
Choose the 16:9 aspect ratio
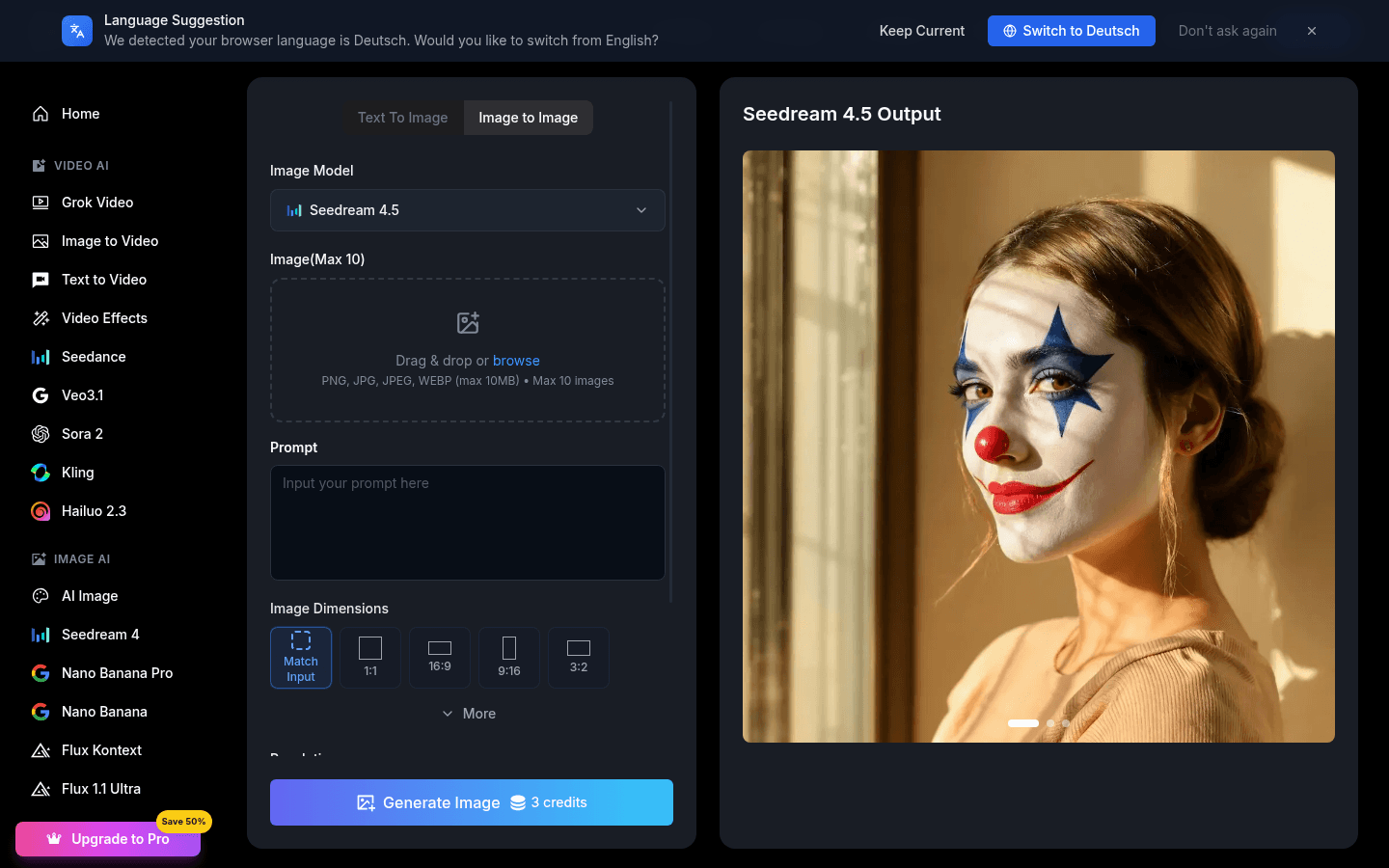(440, 658)
